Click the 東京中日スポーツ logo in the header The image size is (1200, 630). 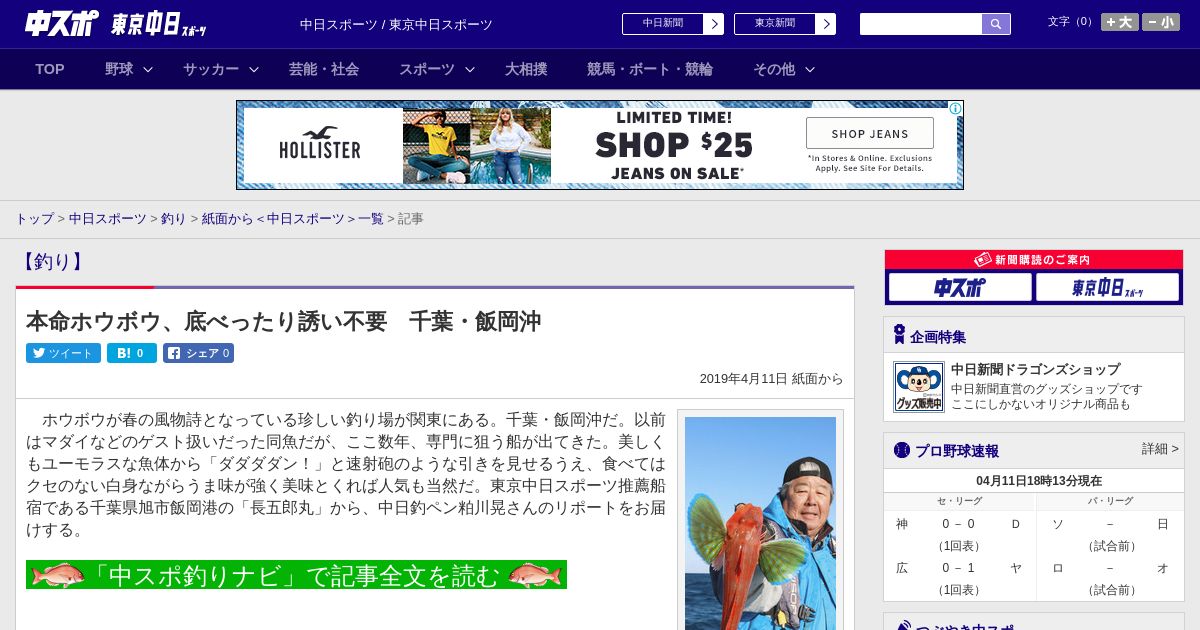(159, 24)
